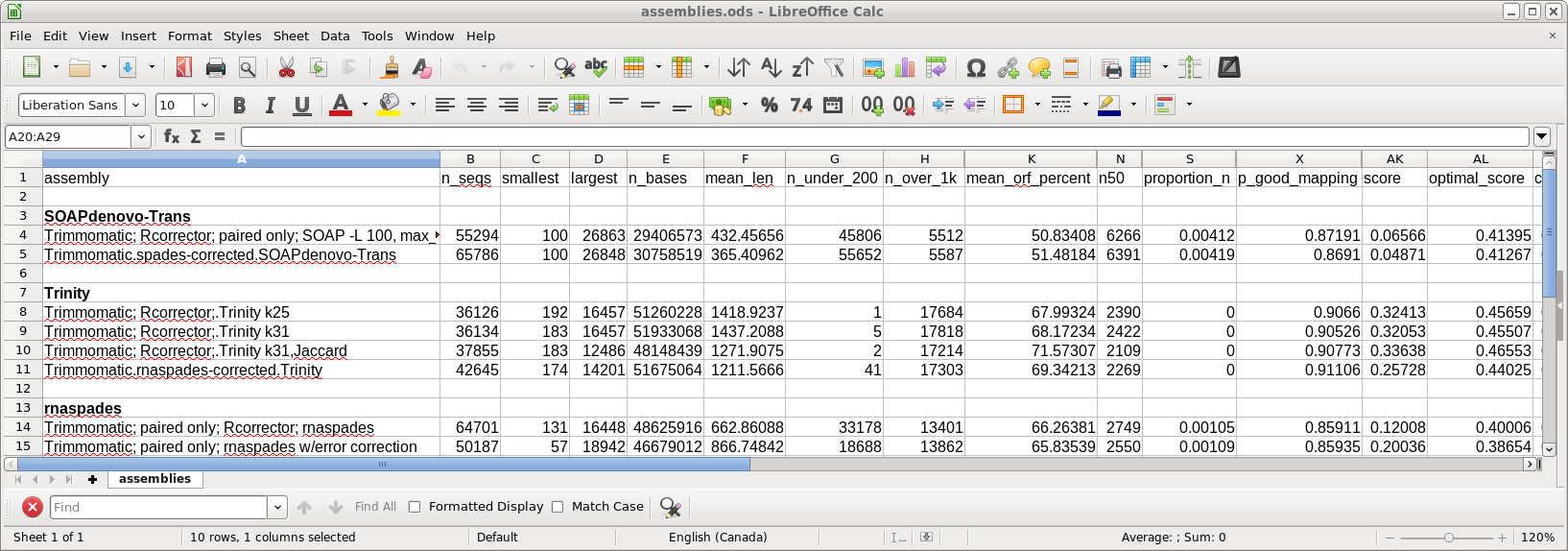
Task: Open the Name Box dropdown arrow
Action: [141, 136]
